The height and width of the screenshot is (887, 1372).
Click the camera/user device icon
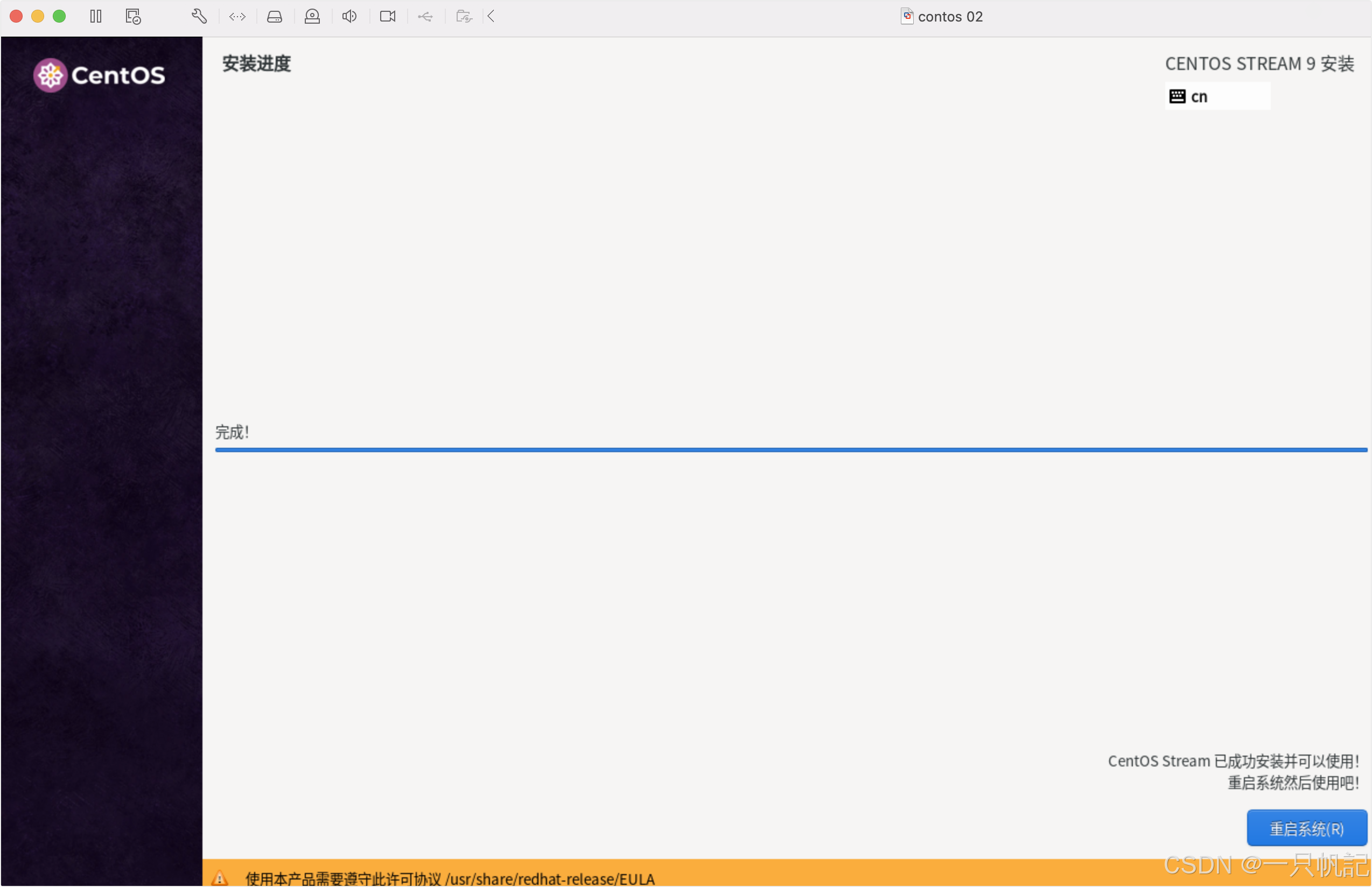point(312,16)
